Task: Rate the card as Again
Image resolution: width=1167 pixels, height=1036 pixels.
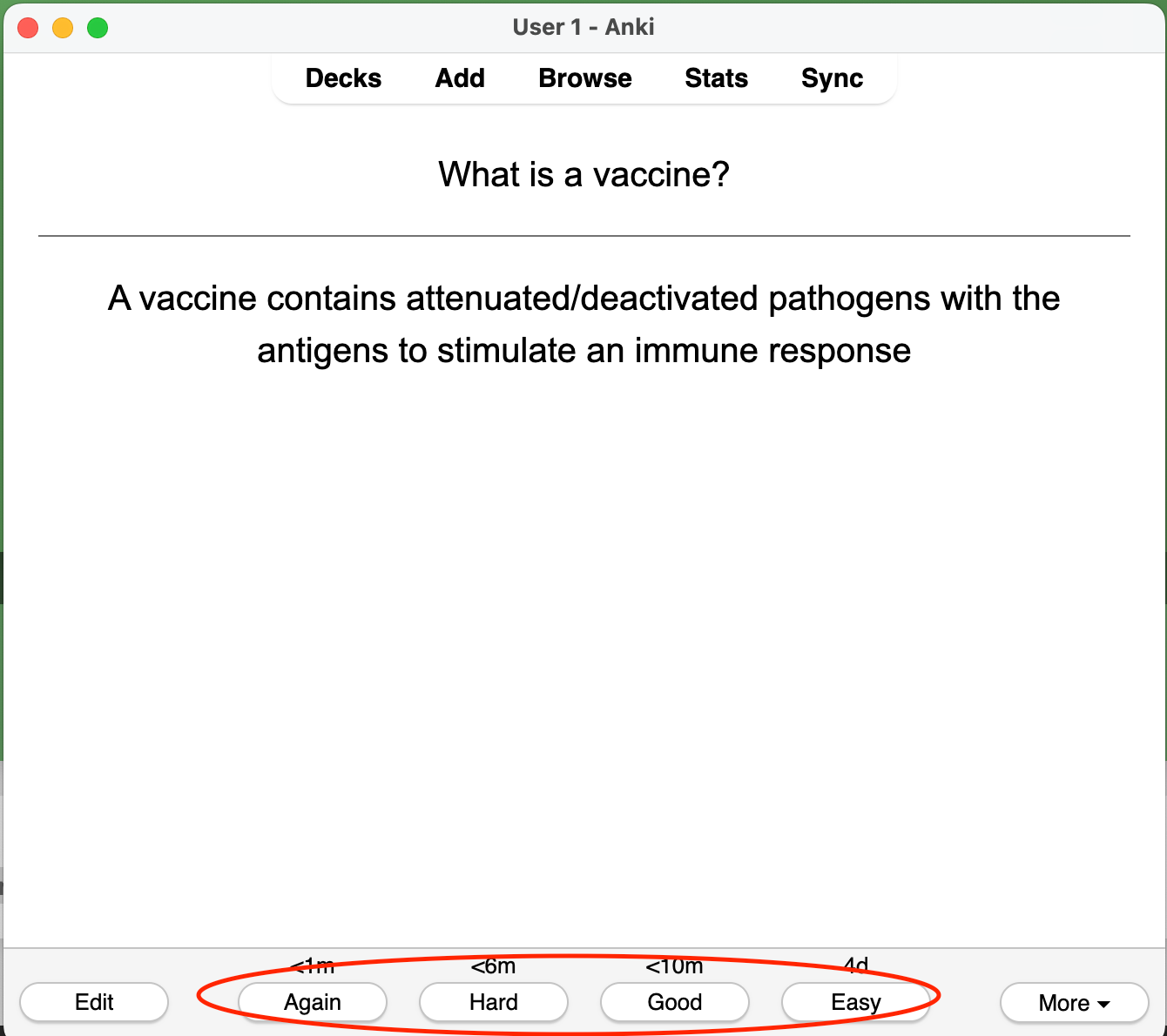Action: click(313, 1002)
